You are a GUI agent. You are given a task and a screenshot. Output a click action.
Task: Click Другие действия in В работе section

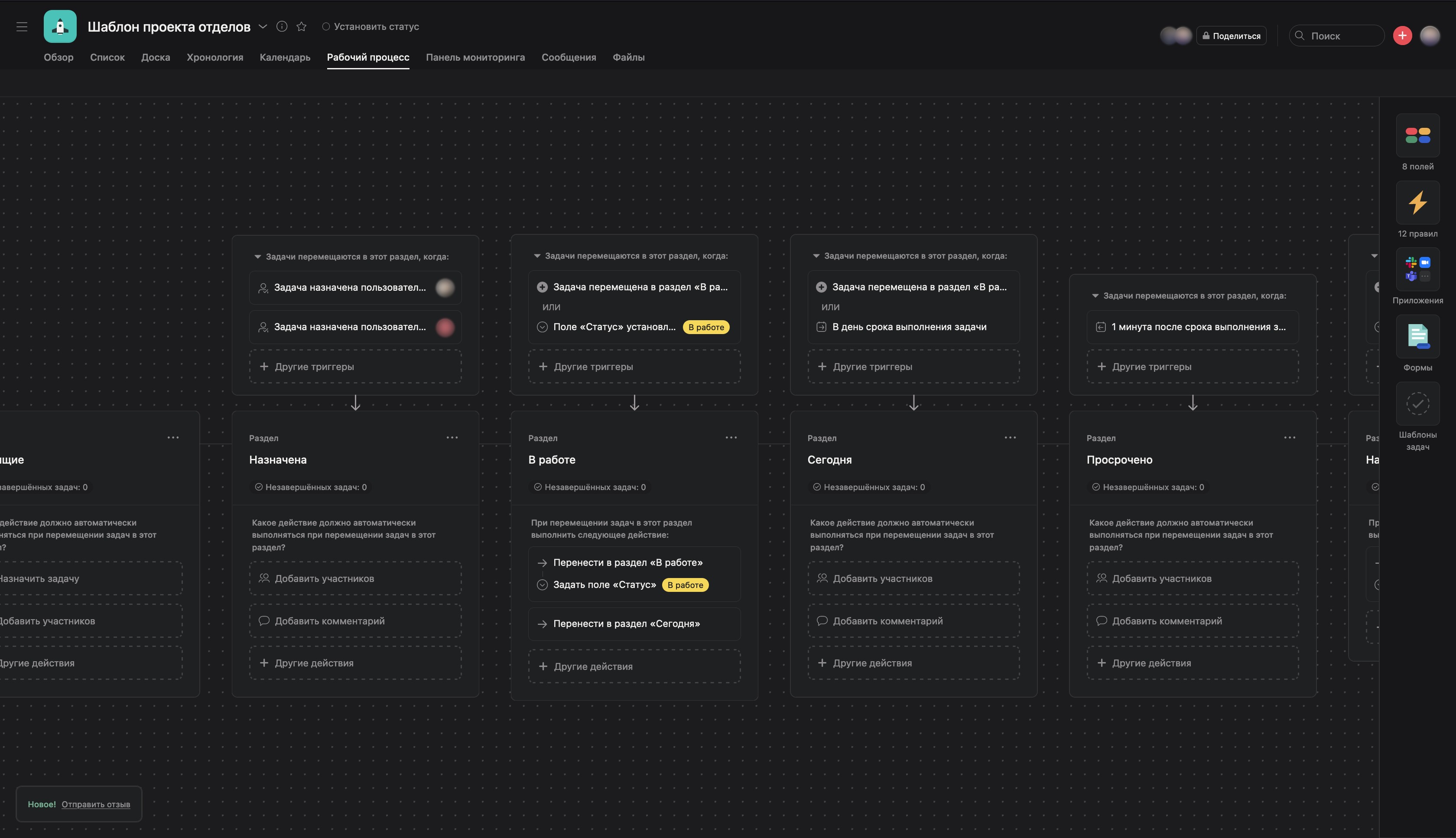[634, 666]
